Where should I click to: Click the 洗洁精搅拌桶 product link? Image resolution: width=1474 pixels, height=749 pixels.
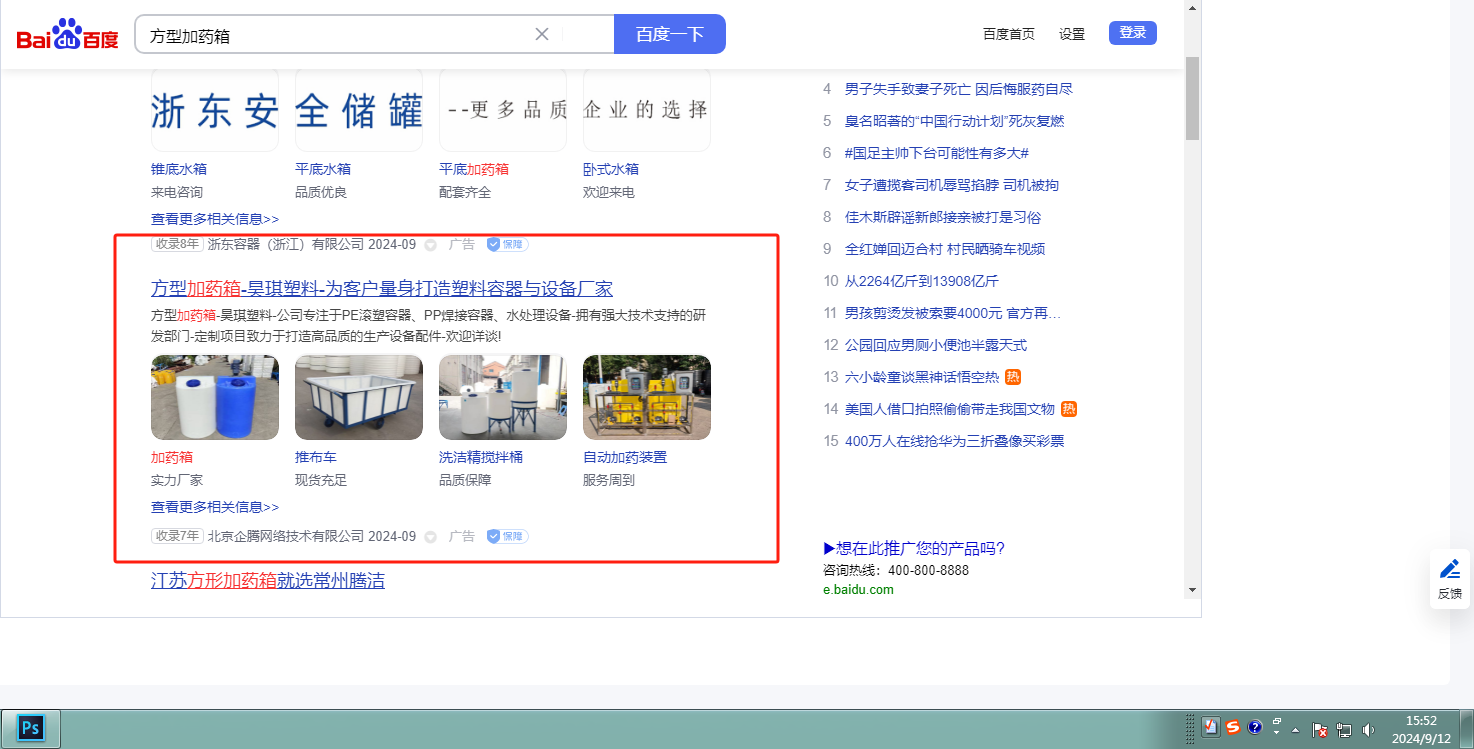(481, 457)
